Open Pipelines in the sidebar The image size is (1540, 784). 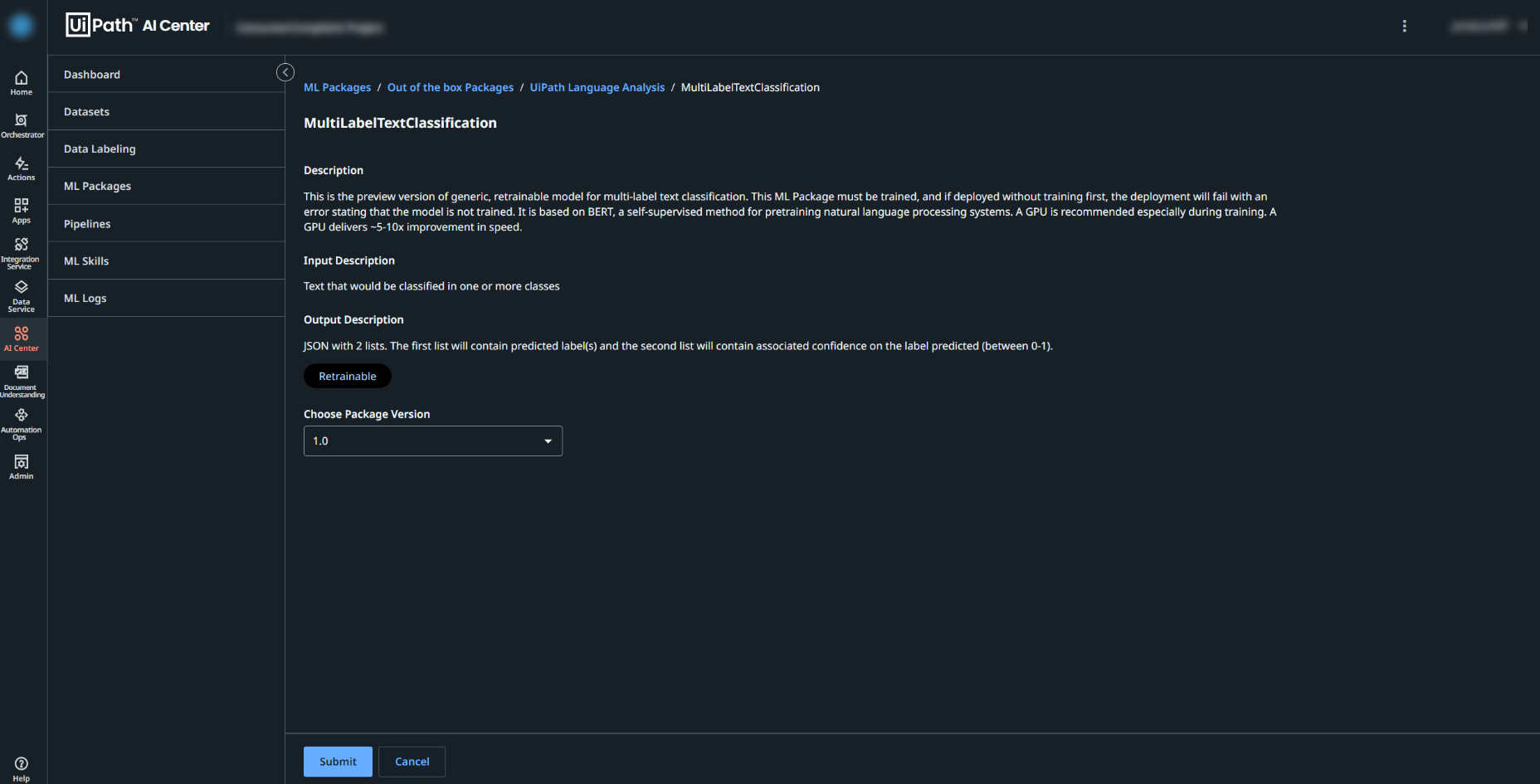point(166,223)
